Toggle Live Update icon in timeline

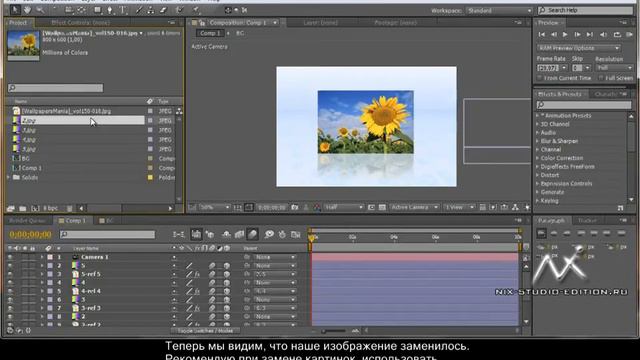[x=196, y=234]
